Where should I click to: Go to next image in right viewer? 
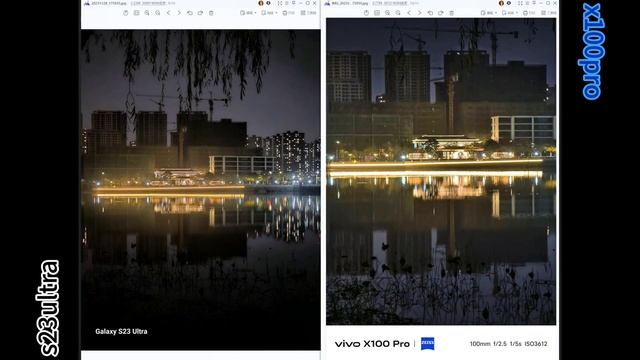click(420, 13)
